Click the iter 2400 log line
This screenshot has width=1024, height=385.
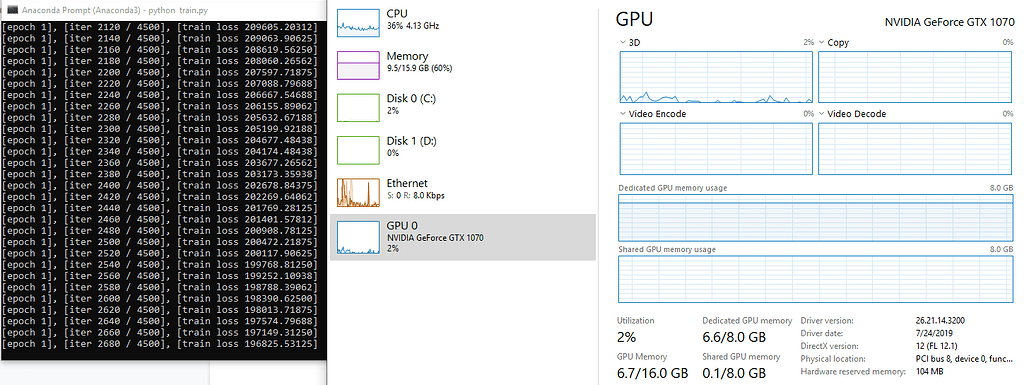pyautogui.click(x=160, y=185)
